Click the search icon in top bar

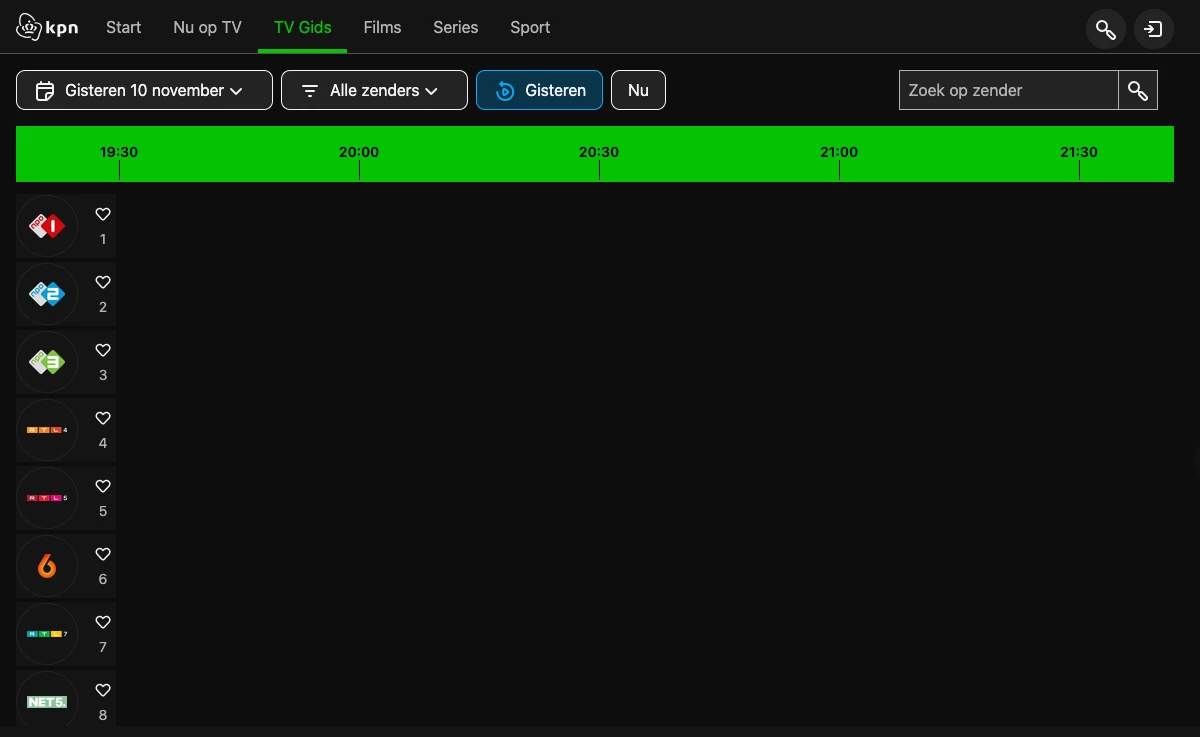(1106, 29)
